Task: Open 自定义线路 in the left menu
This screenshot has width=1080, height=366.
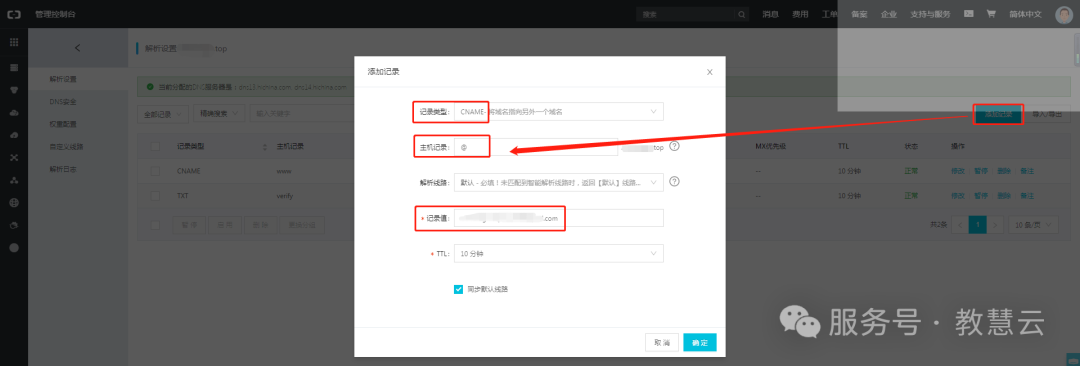Action: 66,147
